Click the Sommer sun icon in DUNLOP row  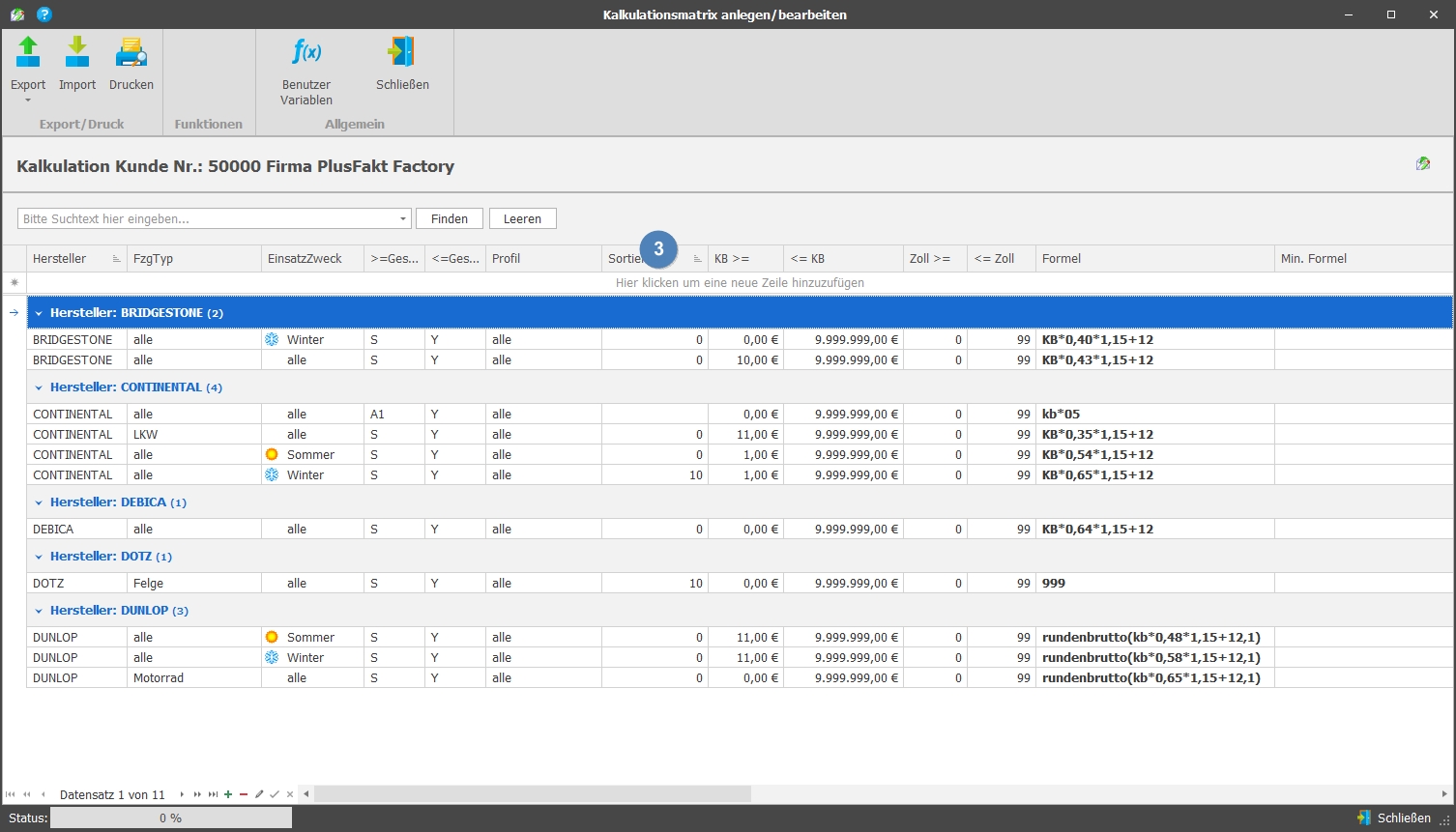coord(272,637)
